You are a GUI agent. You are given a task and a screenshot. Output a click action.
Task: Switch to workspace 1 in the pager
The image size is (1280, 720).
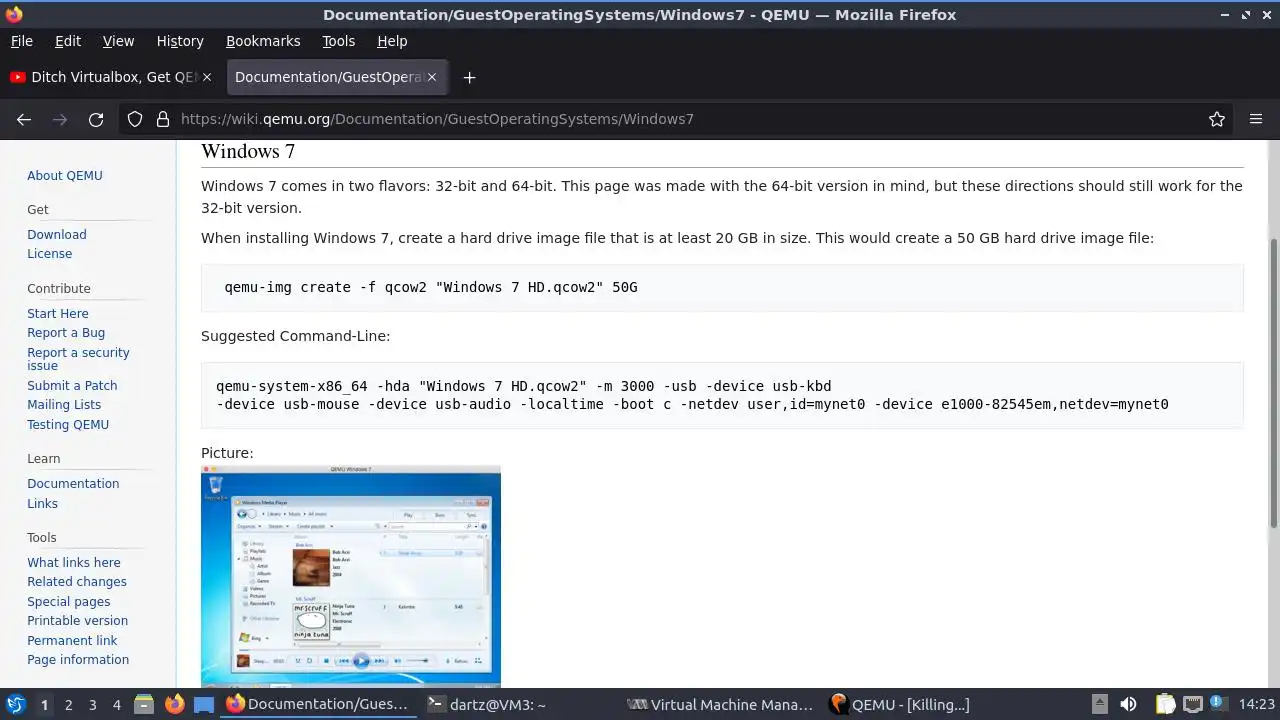(44, 704)
